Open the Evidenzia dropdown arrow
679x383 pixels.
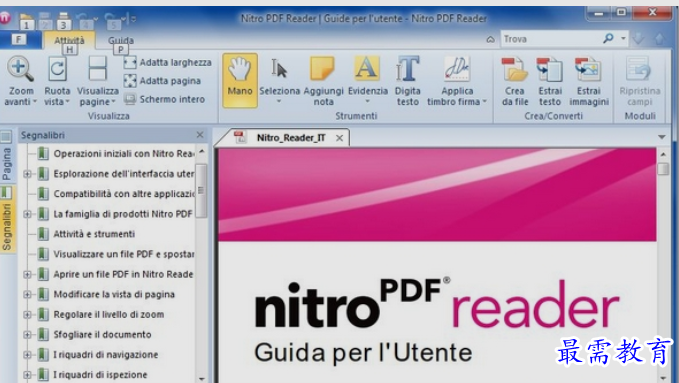pyautogui.click(x=367, y=101)
